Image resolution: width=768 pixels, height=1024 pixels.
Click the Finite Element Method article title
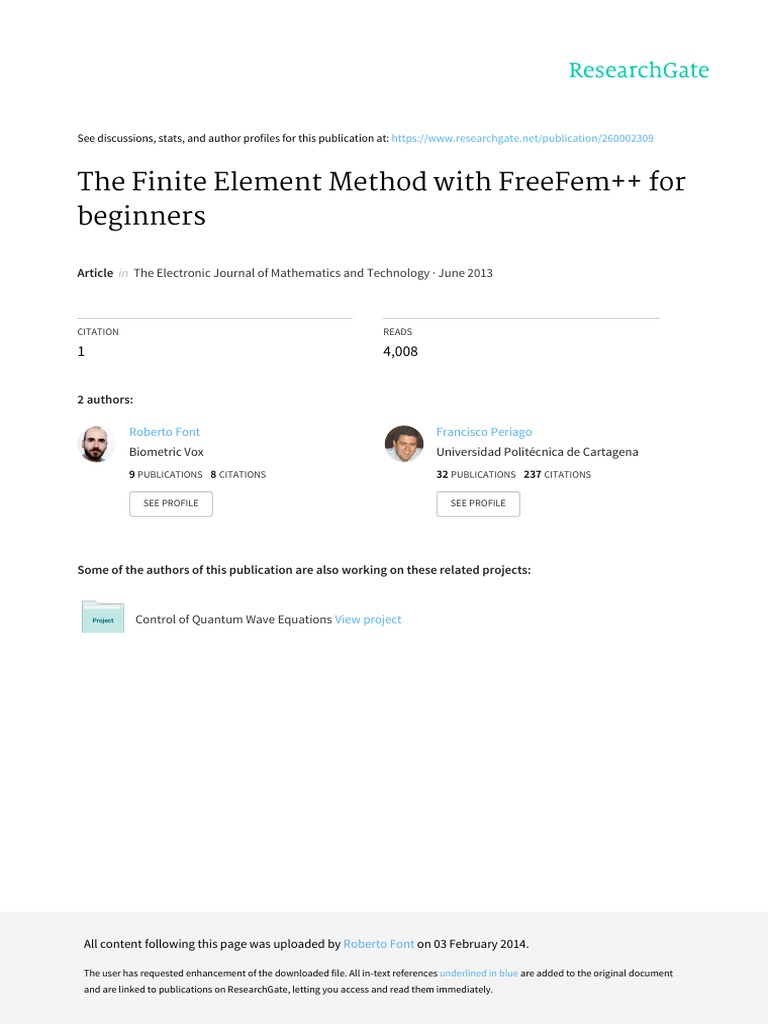381,198
